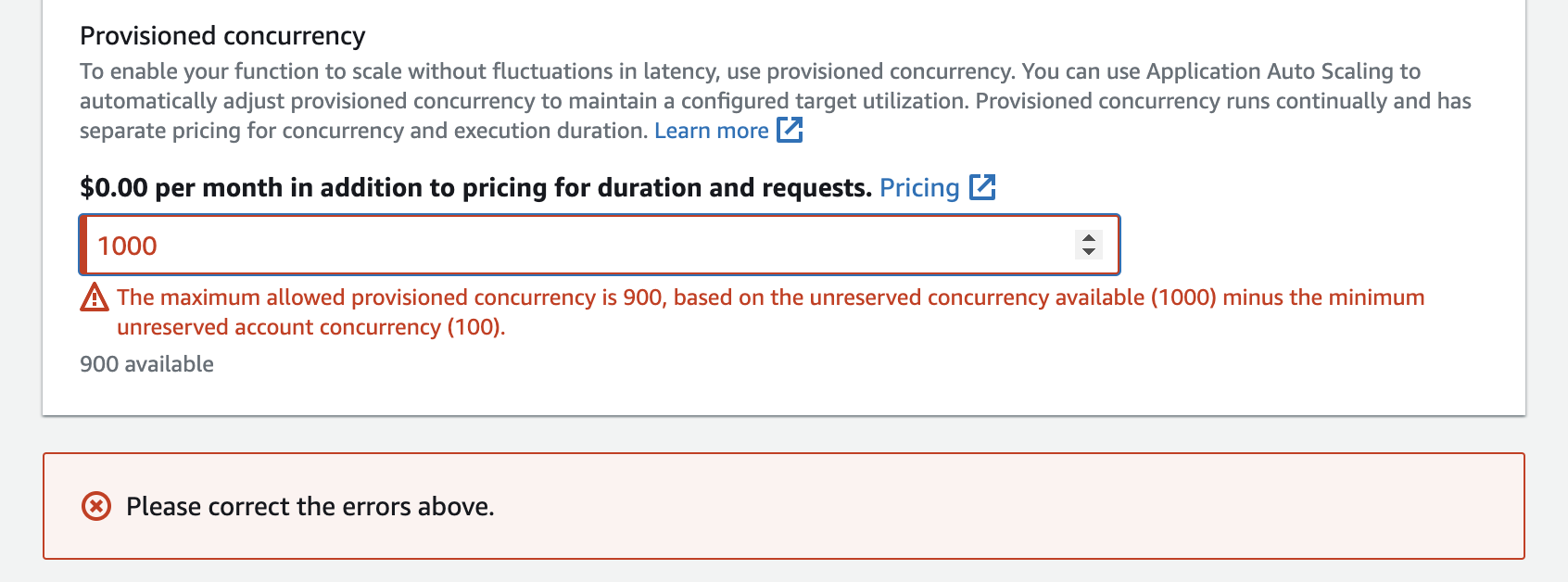This screenshot has width=1568, height=582.
Task: Click the '$0.00 per month' price label
Action: [x=474, y=187]
